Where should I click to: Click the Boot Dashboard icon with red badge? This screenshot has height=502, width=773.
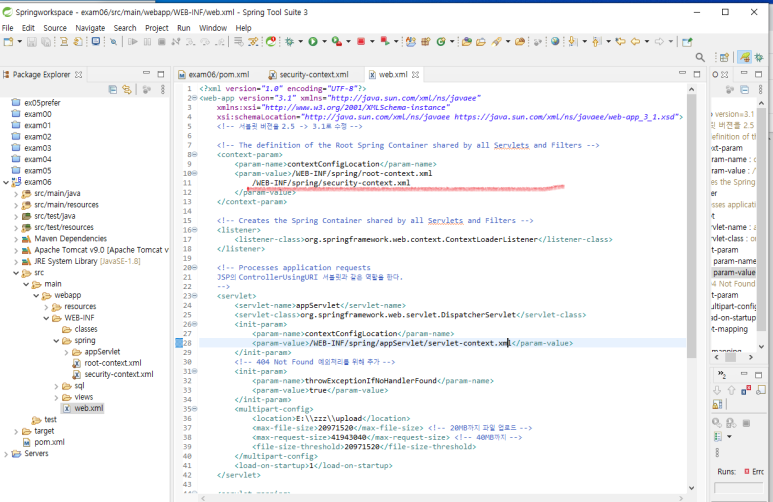pyautogui.click(x=271, y=42)
